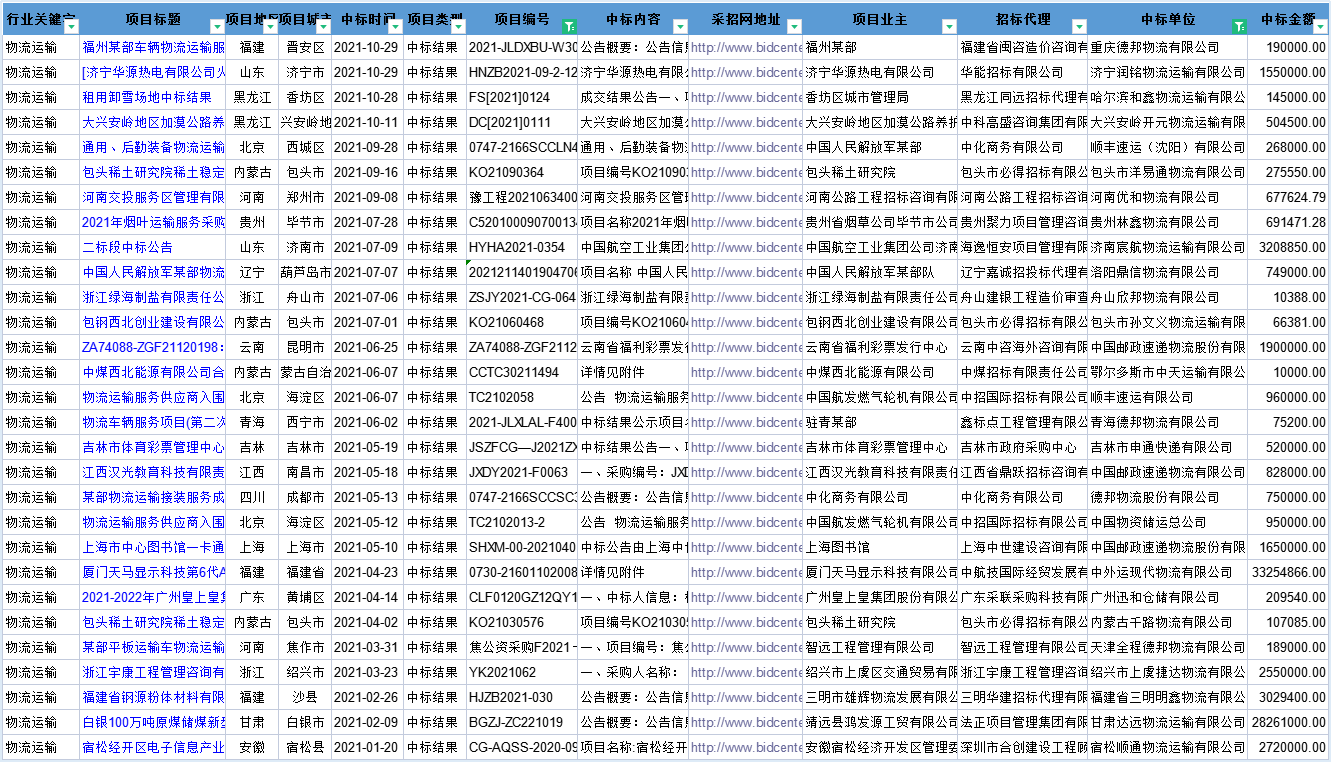
Task: Open the 2021年烟叶运输服务采购 link
Action: pos(153,222)
